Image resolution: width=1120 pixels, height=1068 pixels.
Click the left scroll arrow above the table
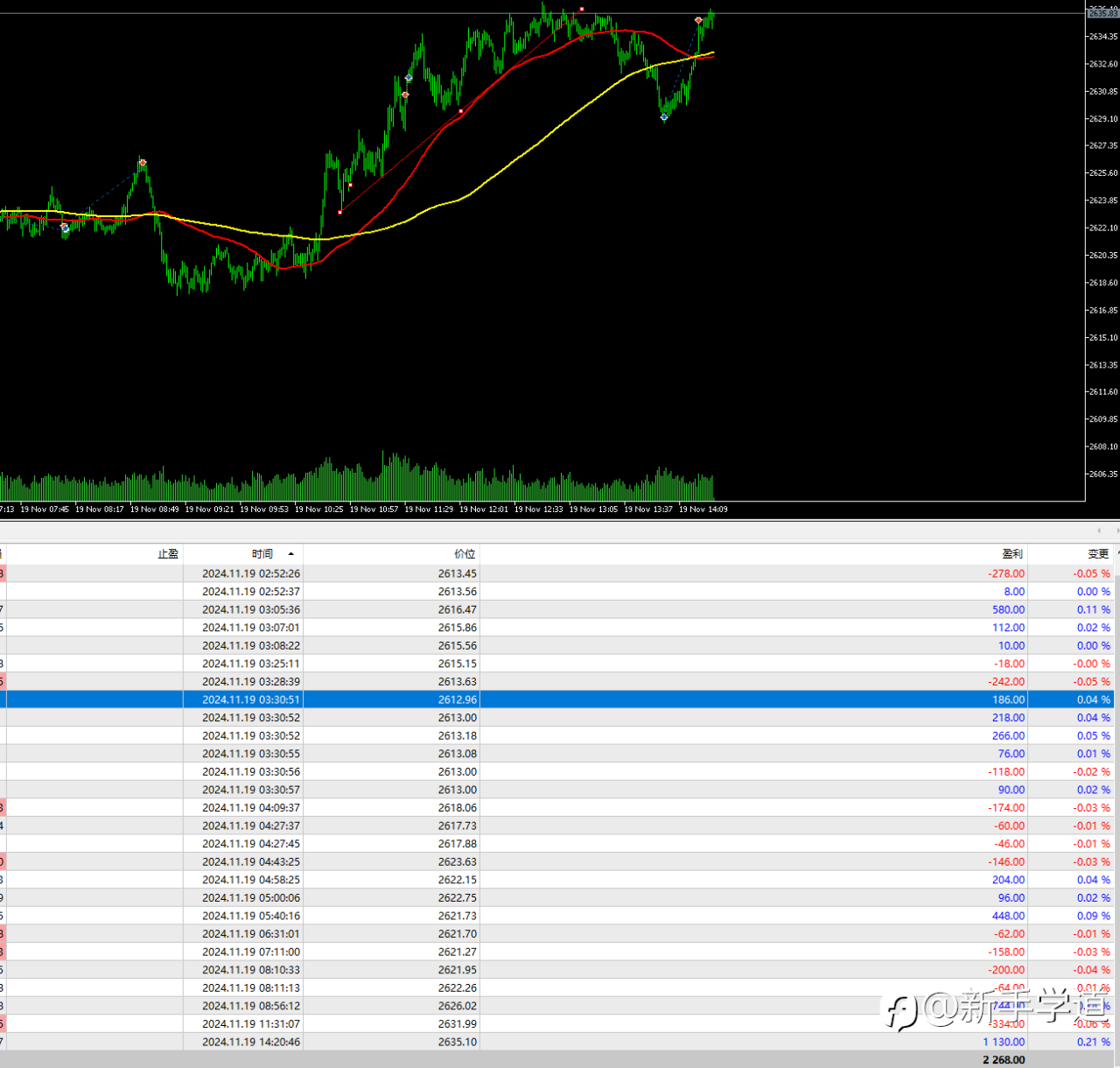tap(1099, 530)
